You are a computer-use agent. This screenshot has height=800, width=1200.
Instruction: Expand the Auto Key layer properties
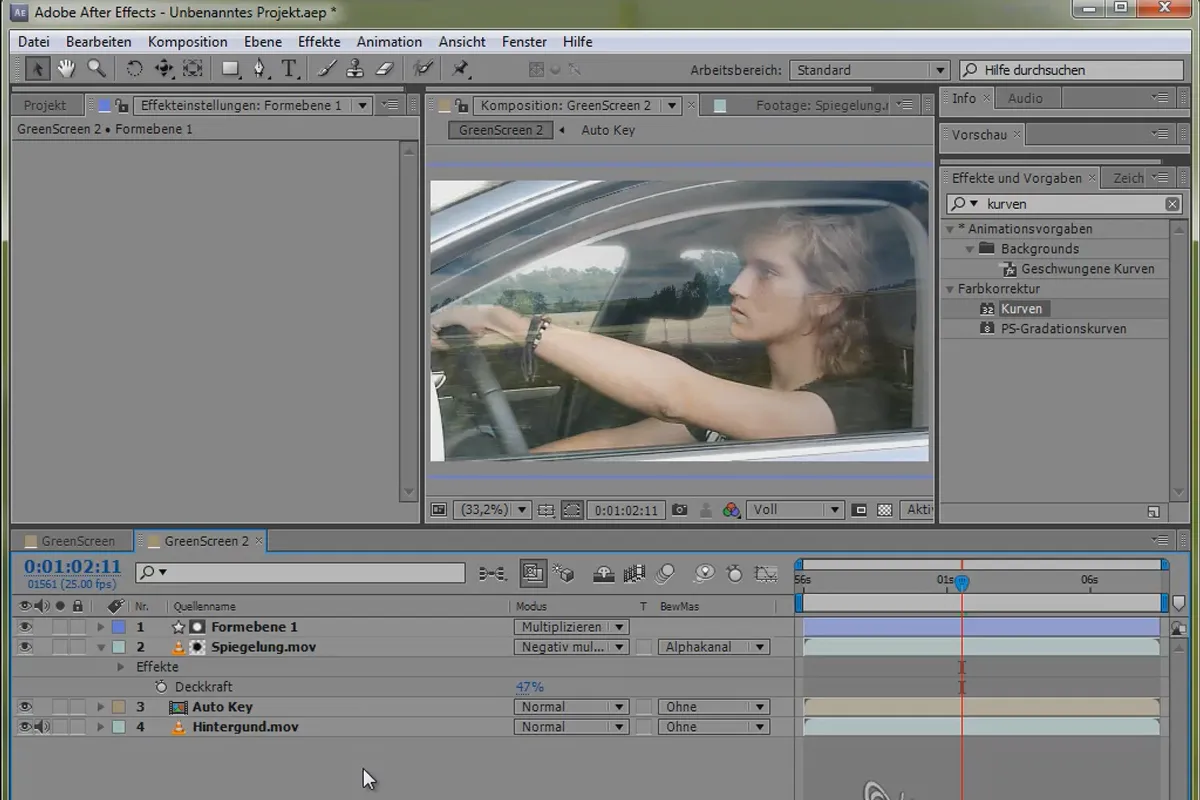coord(100,707)
